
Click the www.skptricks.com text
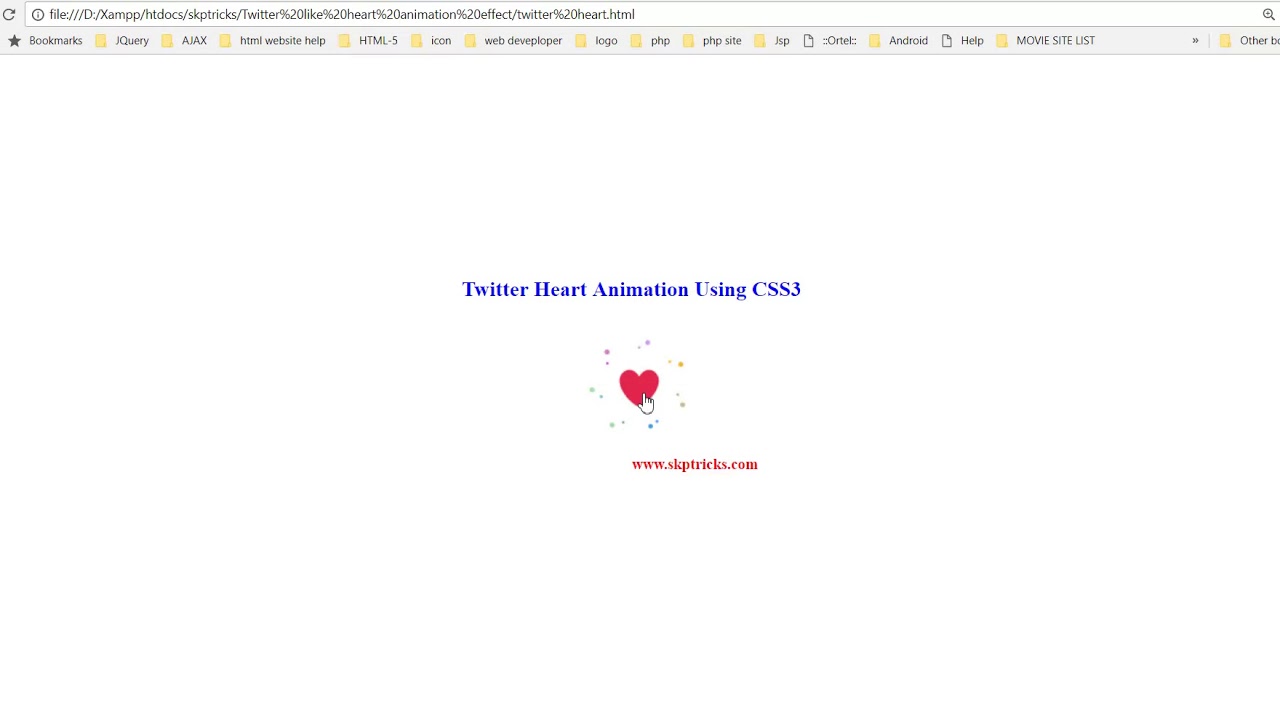(695, 464)
